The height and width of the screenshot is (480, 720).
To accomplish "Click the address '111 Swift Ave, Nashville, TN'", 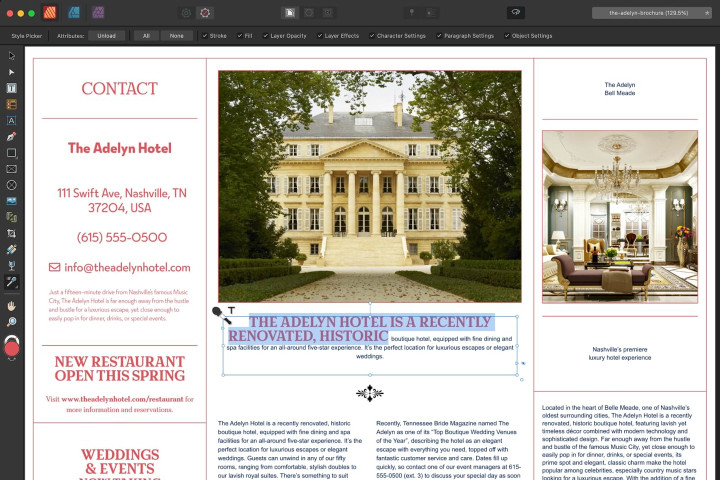I will pyautogui.click(x=122, y=193).
